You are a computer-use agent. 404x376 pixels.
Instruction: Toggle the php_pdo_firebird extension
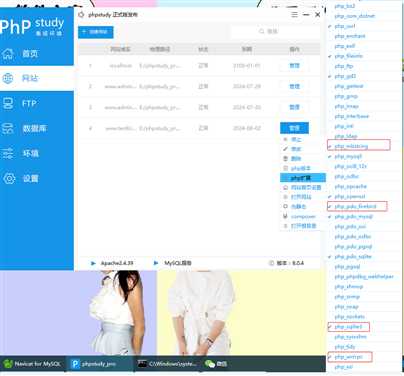355,206
